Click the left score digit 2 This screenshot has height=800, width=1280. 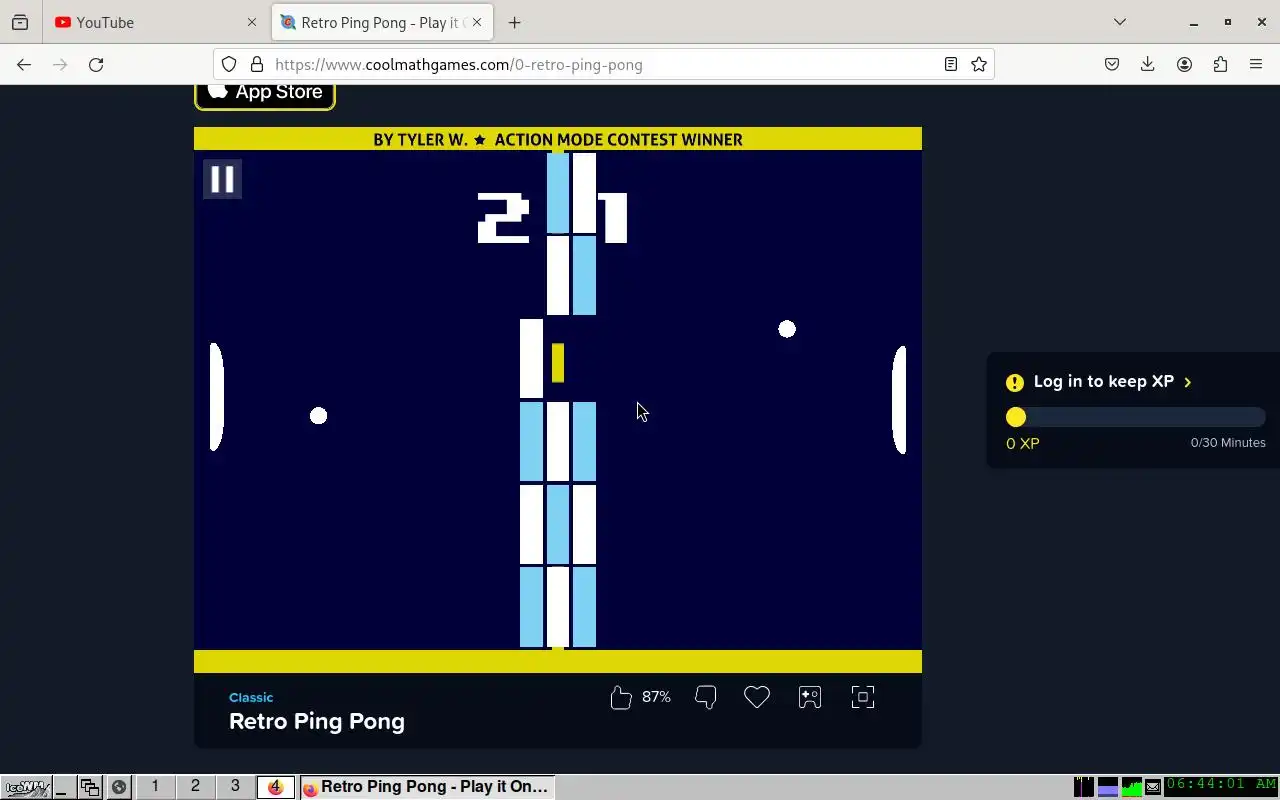pos(503,219)
